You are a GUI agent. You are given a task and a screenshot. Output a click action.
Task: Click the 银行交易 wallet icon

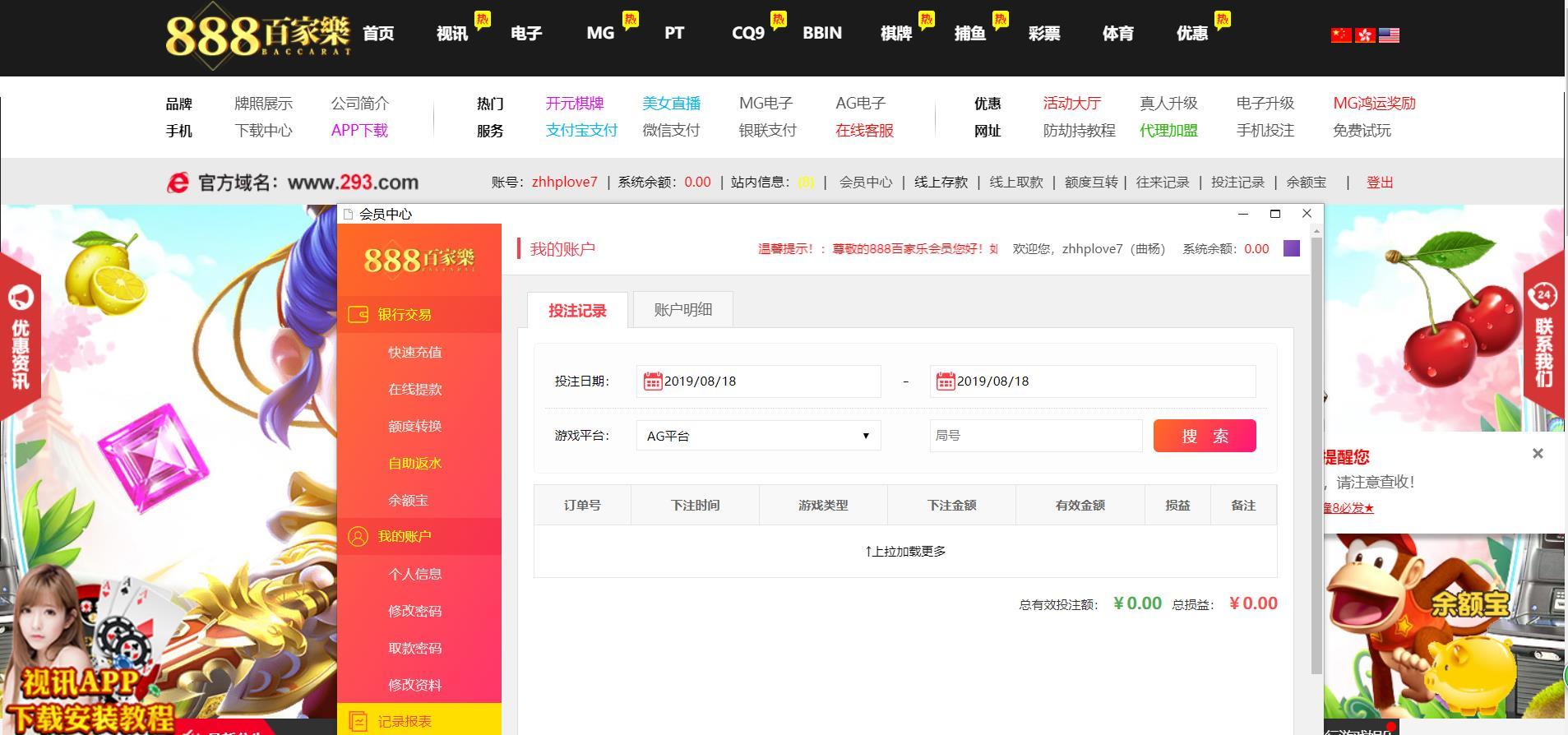tap(358, 314)
